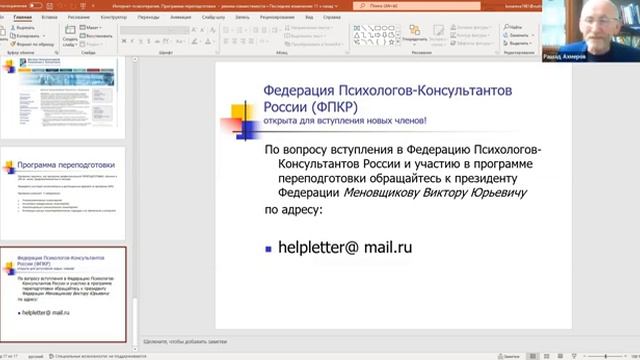
Task: Click the align left icon
Action: [x=226, y=41]
